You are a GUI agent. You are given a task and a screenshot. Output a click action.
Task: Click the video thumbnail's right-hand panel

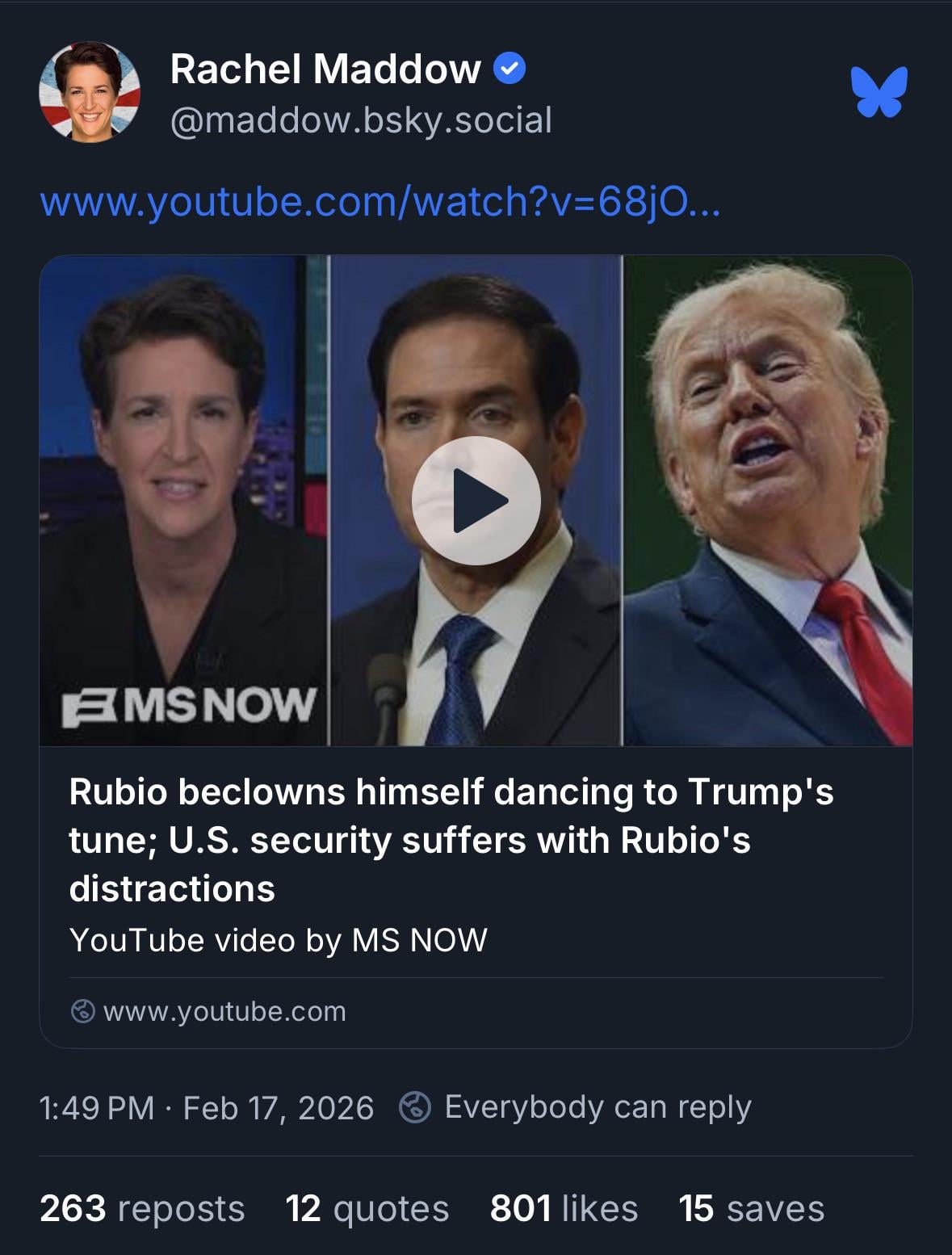[x=768, y=501]
